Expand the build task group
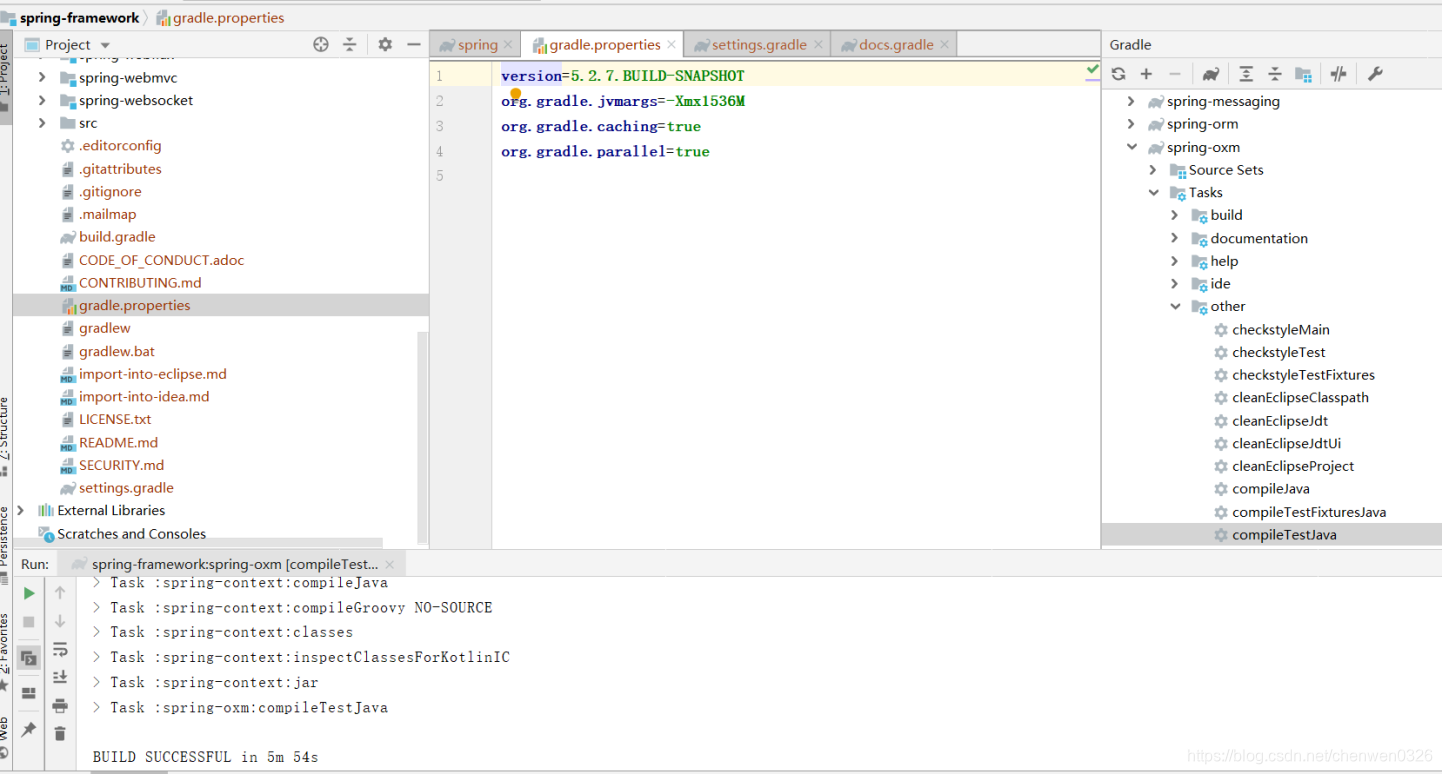The width and height of the screenshot is (1442, 774). pos(1175,215)
